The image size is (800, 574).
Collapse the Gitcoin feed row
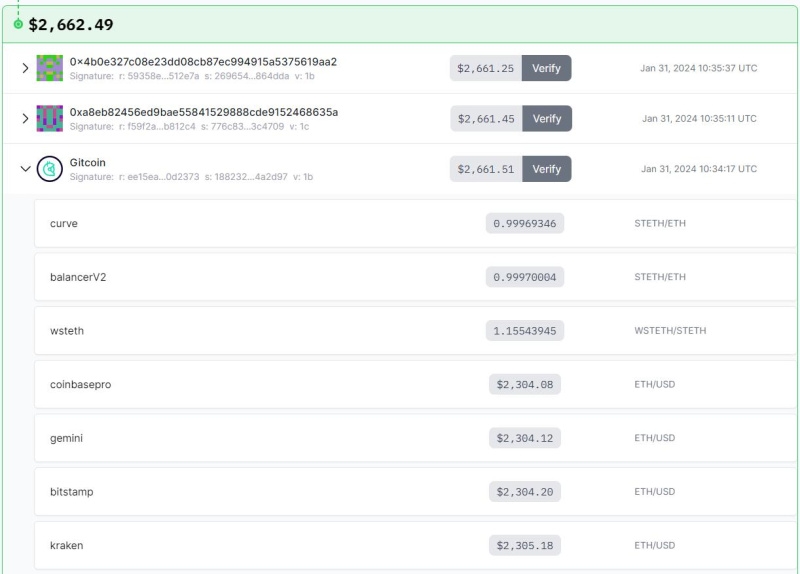pyautogui.click(x=25, y=169)
